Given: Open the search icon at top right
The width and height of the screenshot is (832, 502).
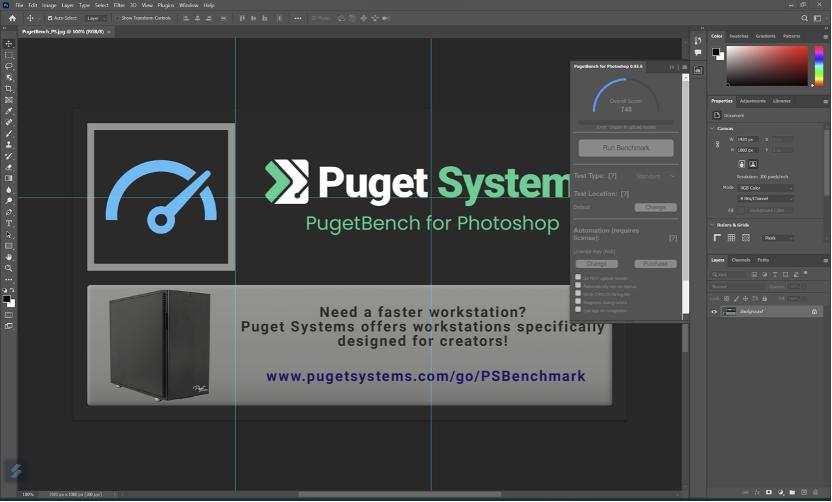Looking at the screenshot, I should click(x=804, y=18).
